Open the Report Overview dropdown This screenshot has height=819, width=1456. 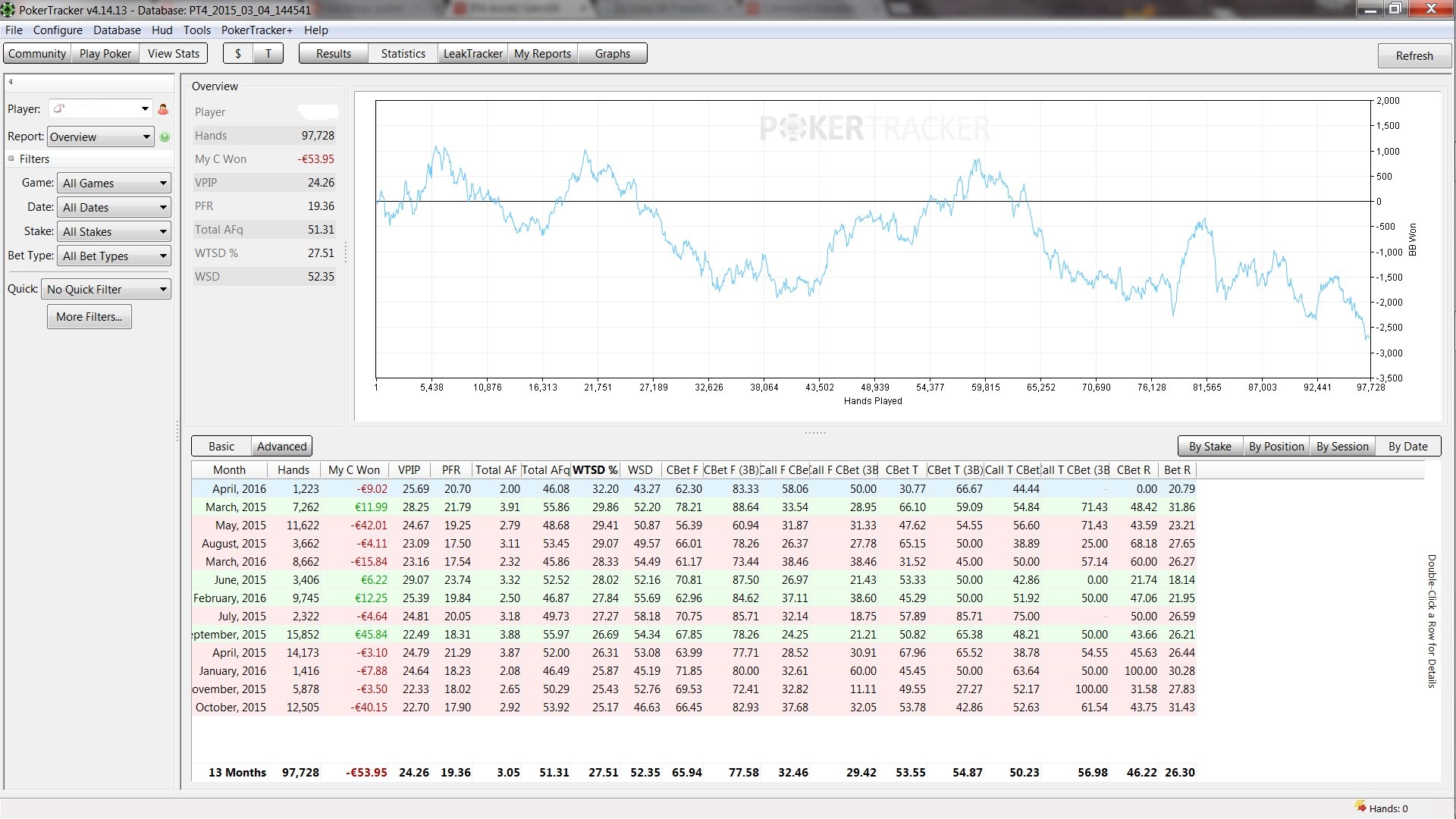coord(100,137)
